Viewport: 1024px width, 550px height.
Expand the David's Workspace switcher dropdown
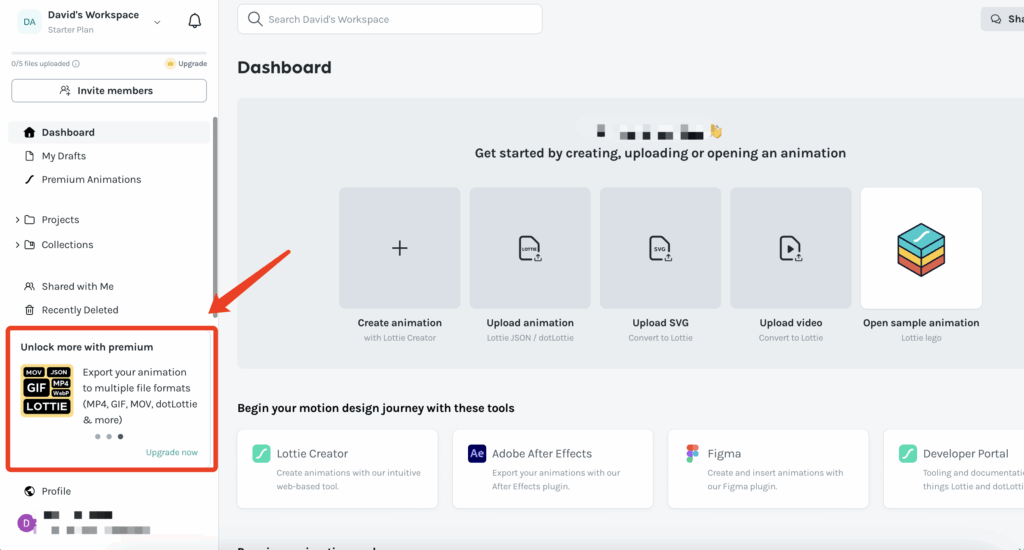point(157,22)
